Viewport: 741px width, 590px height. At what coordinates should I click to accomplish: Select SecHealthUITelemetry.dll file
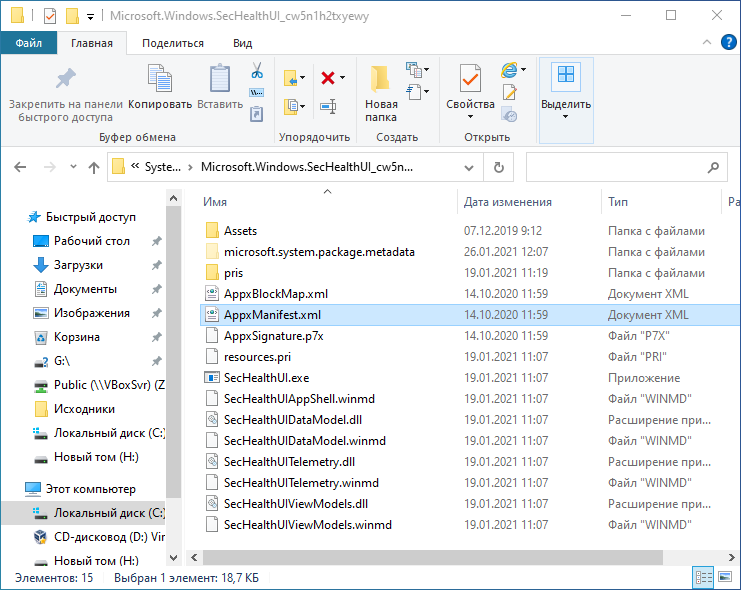(289, 461)
